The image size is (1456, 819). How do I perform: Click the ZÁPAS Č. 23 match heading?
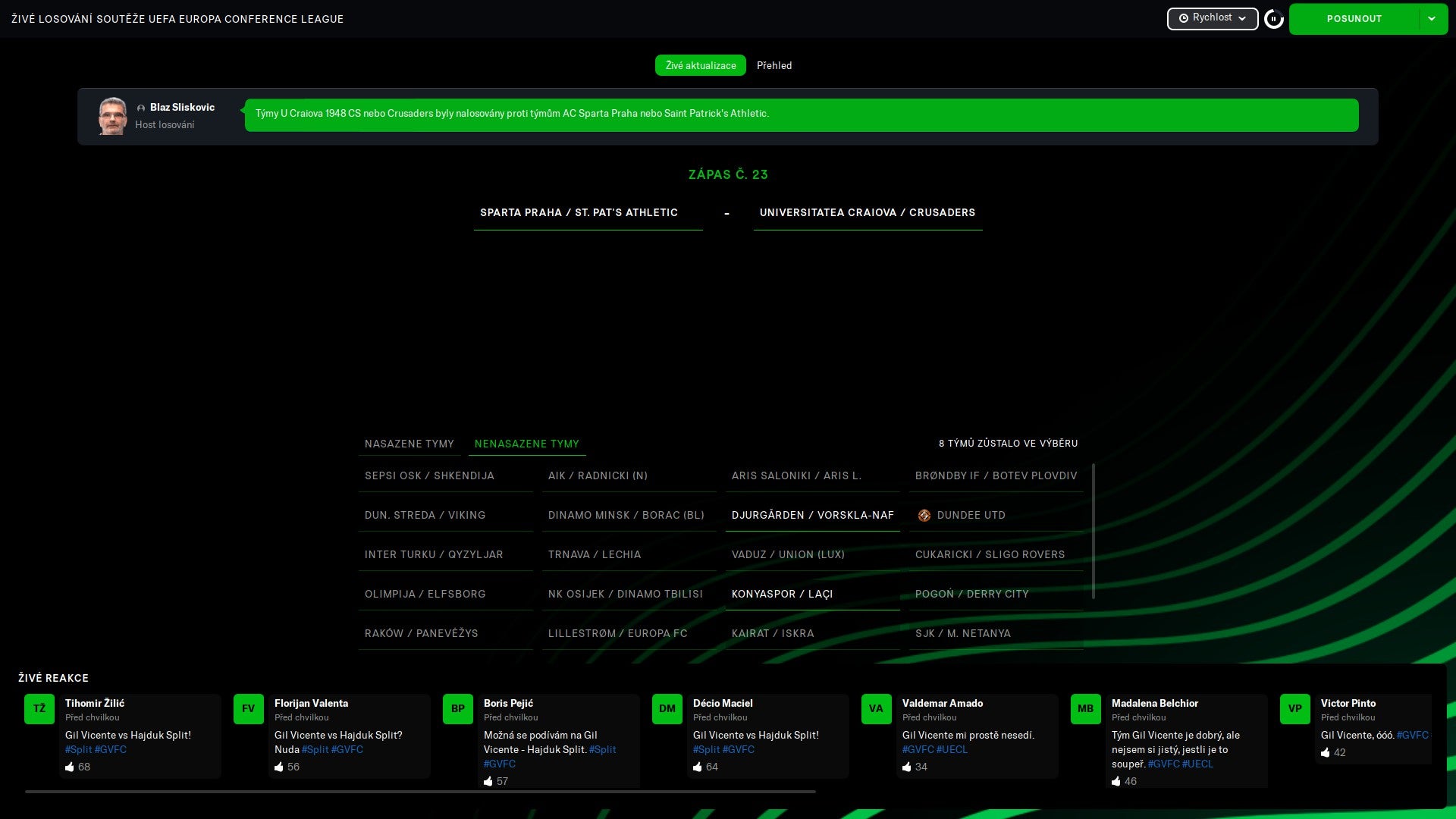tap(728, 174)
